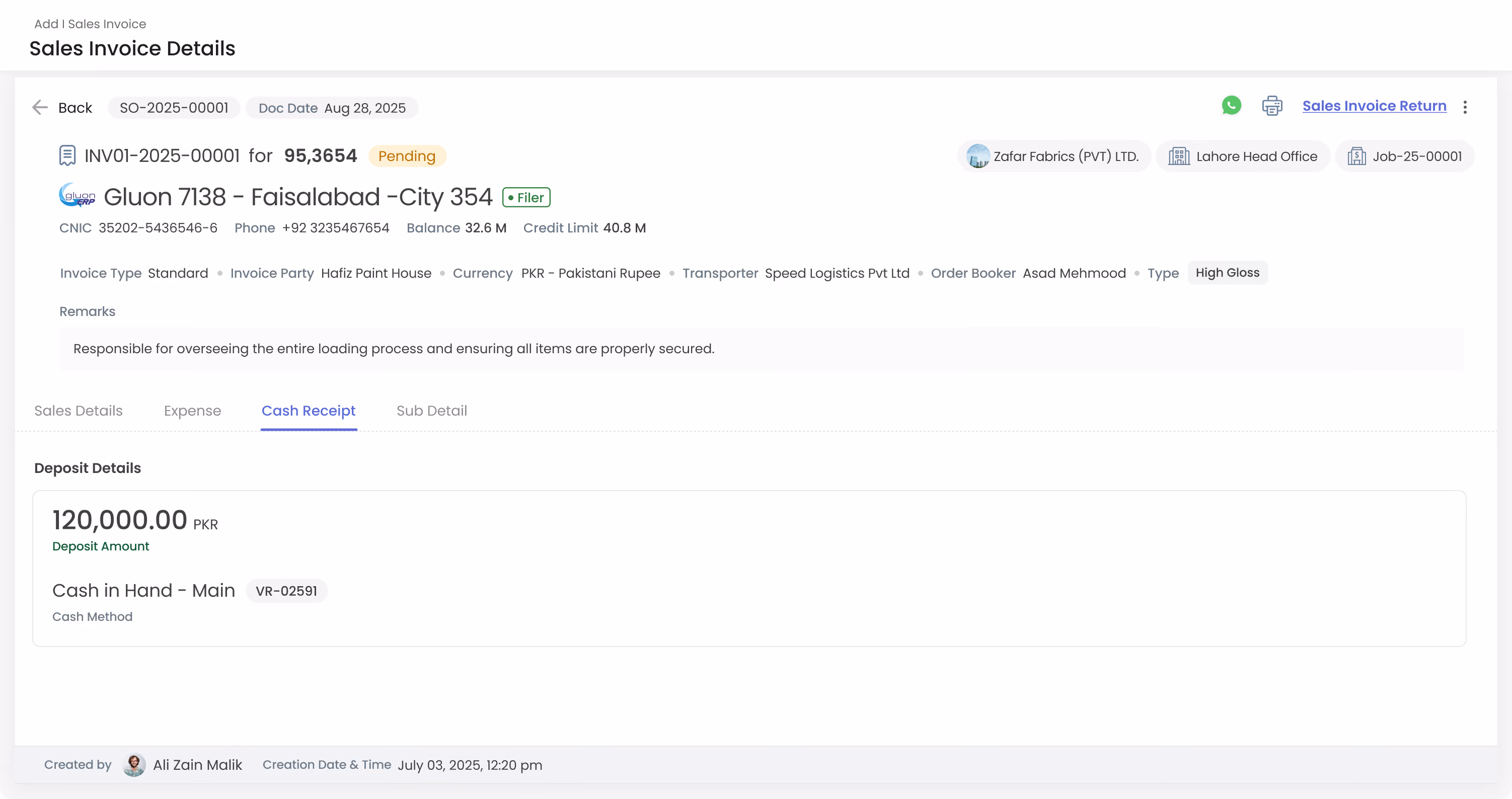Screen dimensions: 1512x799
Task: Click Invoice Party Hafiz Paint House
Action: [376, 273]
